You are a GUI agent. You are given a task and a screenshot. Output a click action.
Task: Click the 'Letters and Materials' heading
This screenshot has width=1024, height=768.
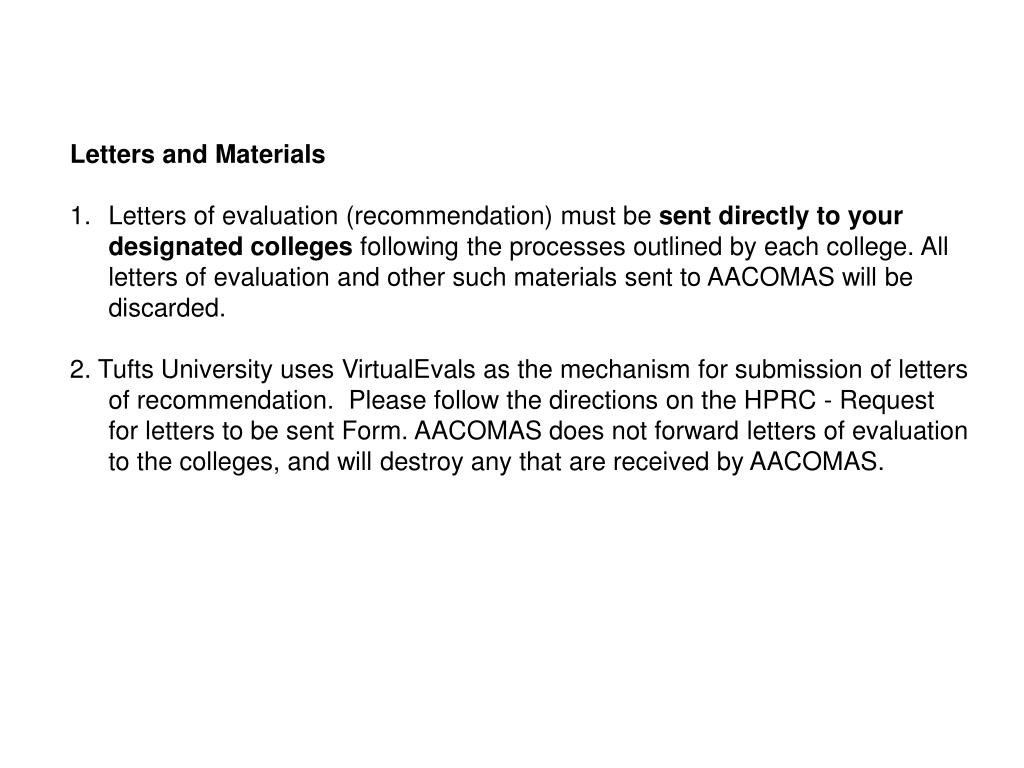pos(197,155)
